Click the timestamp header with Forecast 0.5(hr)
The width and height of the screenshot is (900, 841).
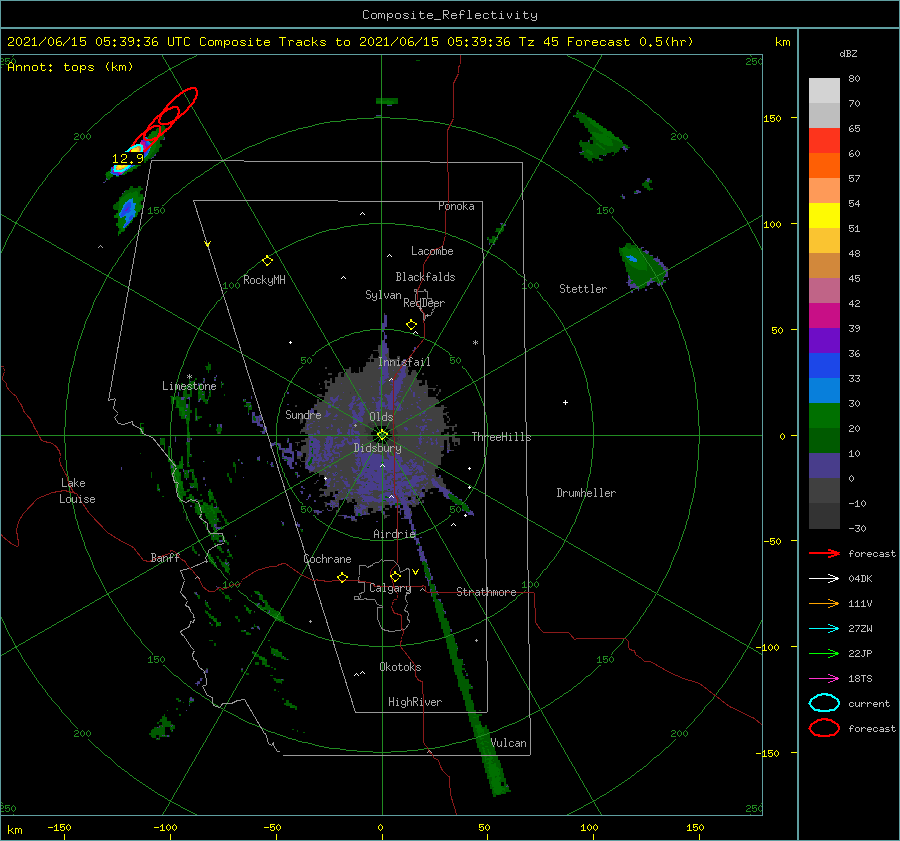click(x=350, y=42)
